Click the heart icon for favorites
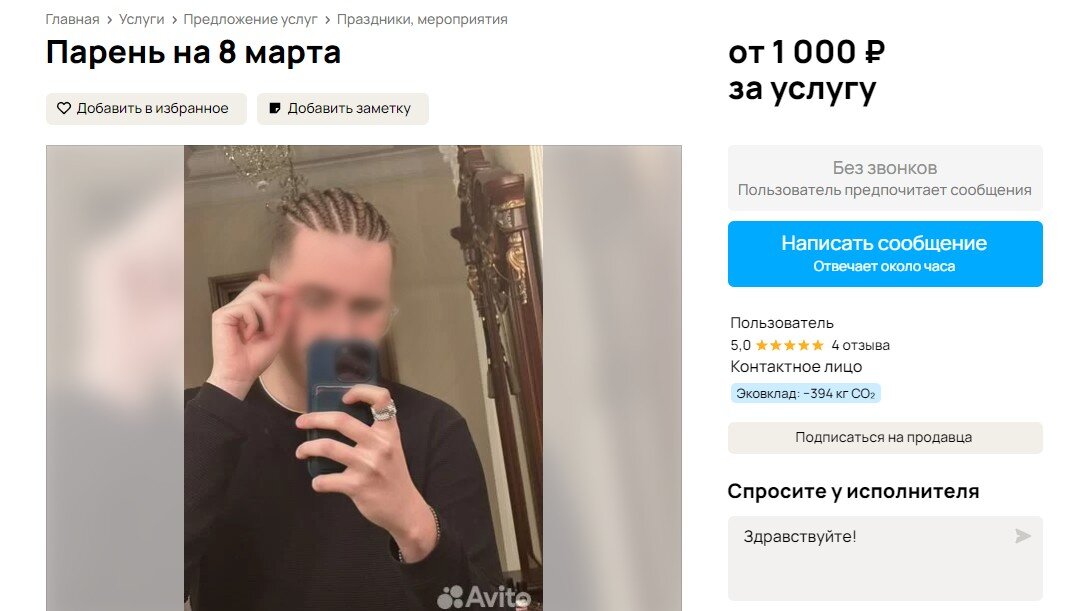The height and width of the screenshot is (611, 1078). [64, 108]
